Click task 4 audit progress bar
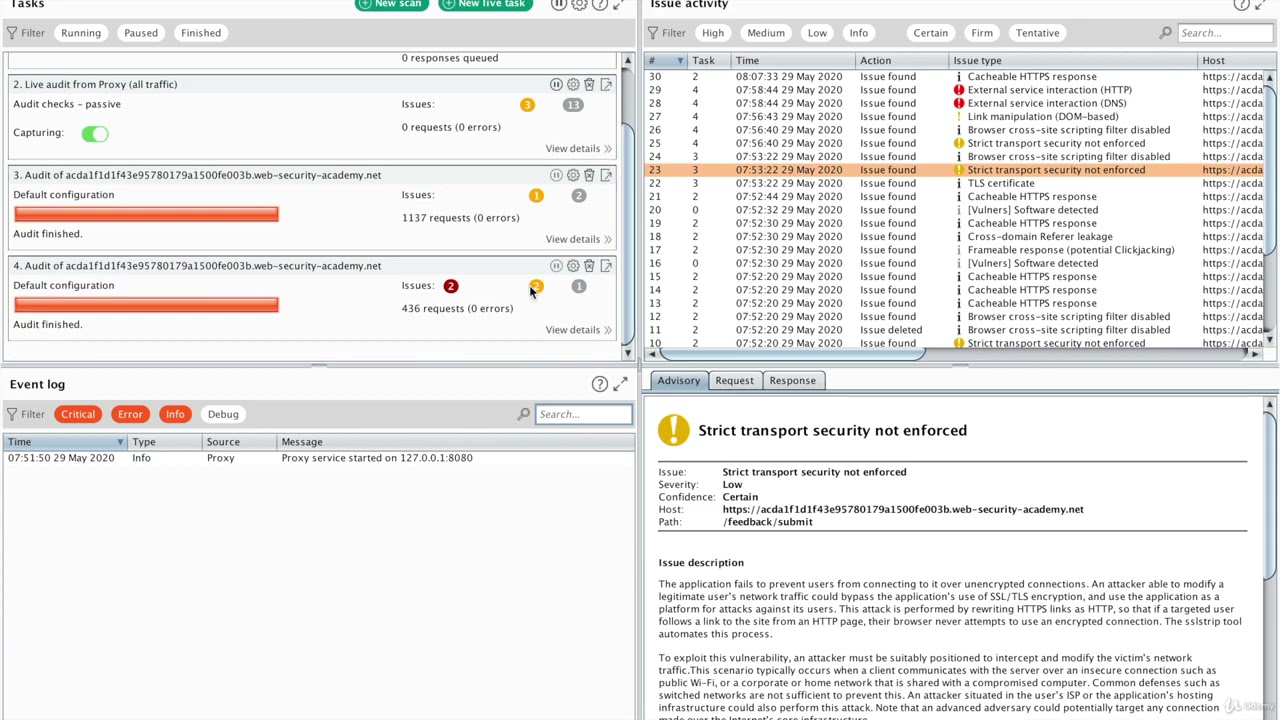 tap(146, 305)
